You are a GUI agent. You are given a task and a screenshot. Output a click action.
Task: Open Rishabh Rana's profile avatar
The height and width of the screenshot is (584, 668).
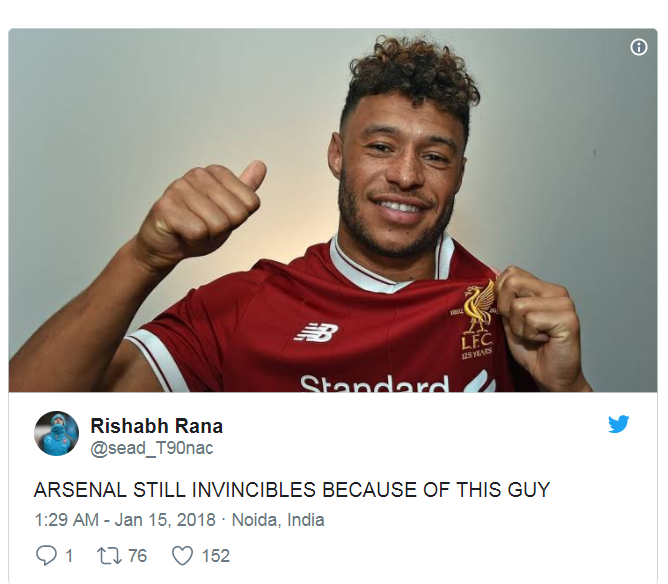pyautogui.click(x=56, y=433)
